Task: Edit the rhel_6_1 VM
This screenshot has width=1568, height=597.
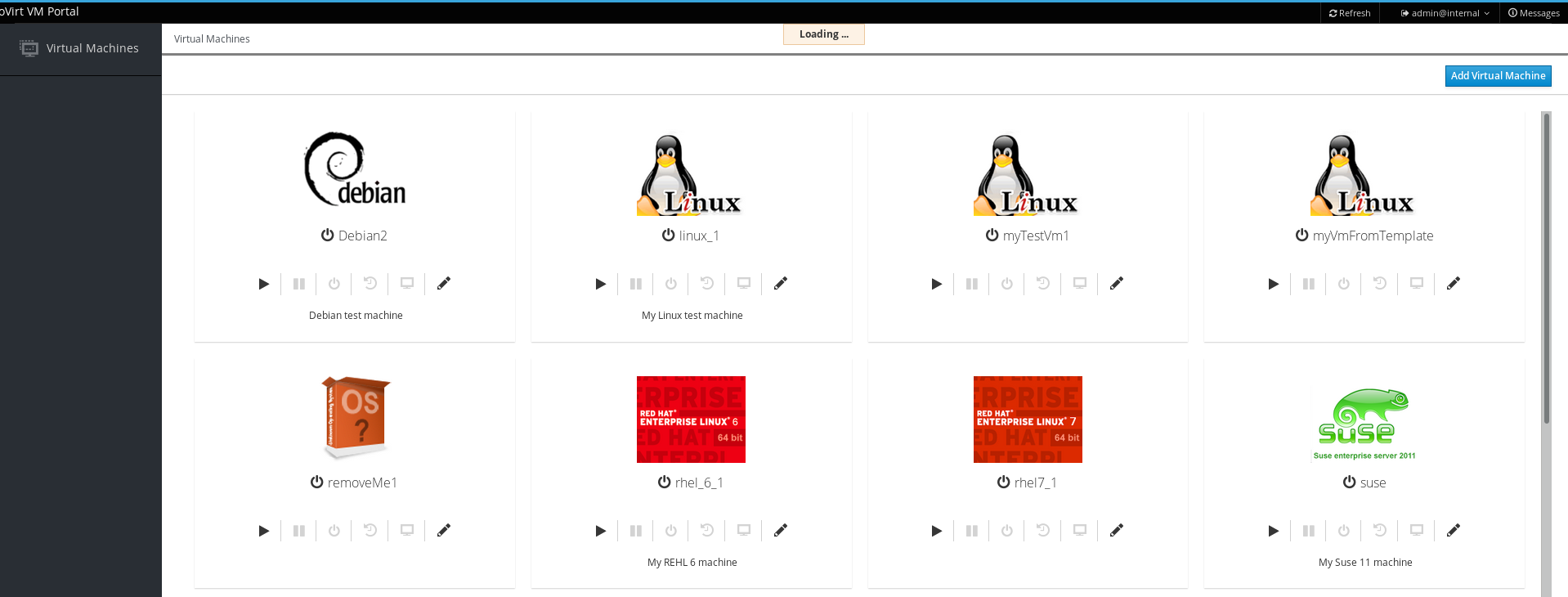Action: click(781, 531)
